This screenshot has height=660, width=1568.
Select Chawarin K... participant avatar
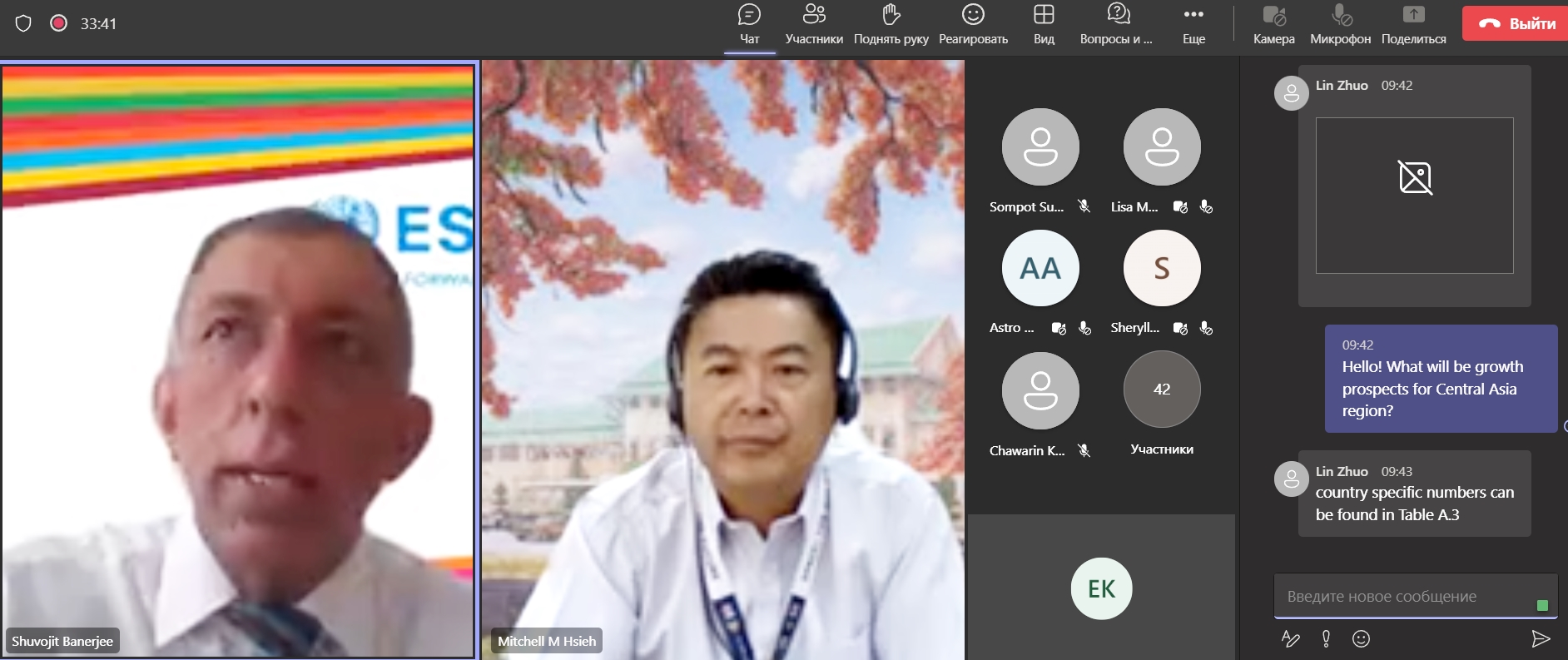[x=1040, y=390]
